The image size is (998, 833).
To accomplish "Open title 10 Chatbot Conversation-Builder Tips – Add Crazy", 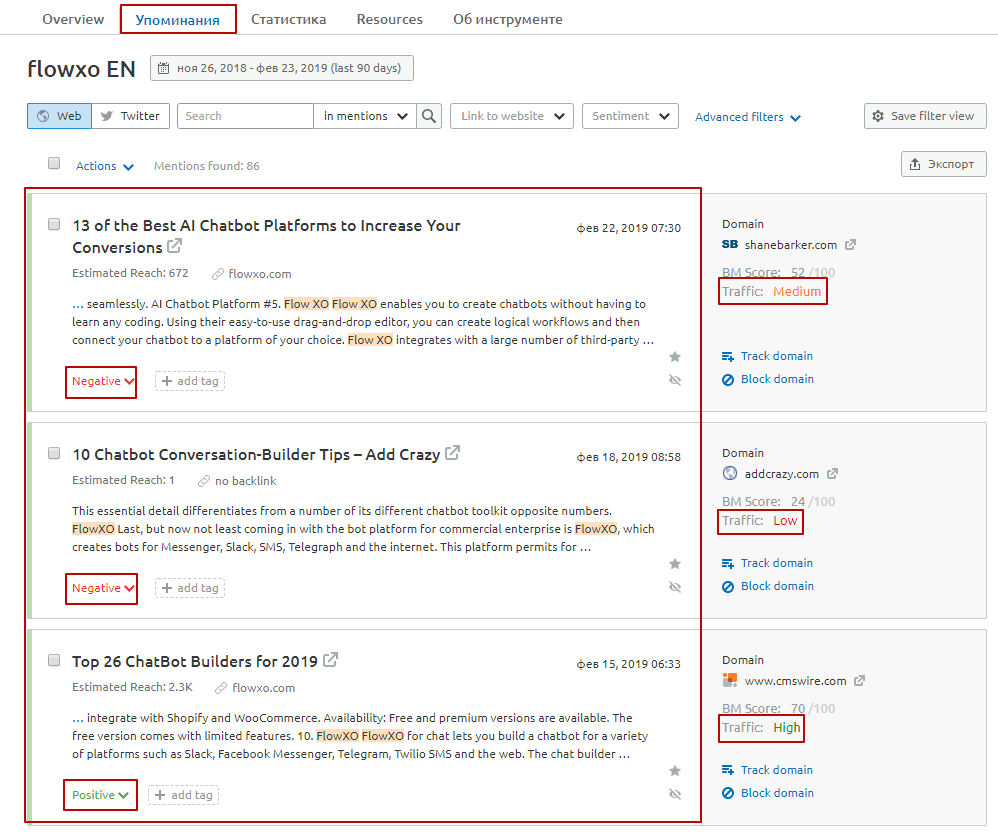I will [256, 454].
